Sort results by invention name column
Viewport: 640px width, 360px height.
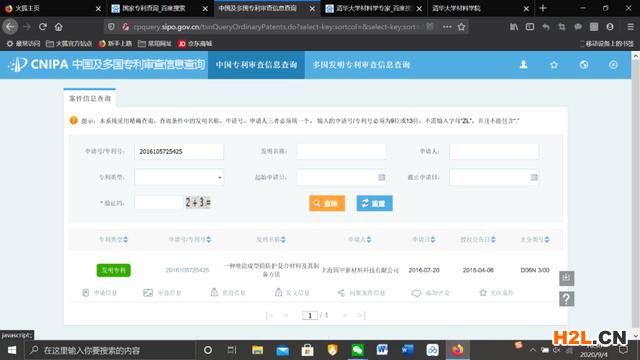click(271, 240)
